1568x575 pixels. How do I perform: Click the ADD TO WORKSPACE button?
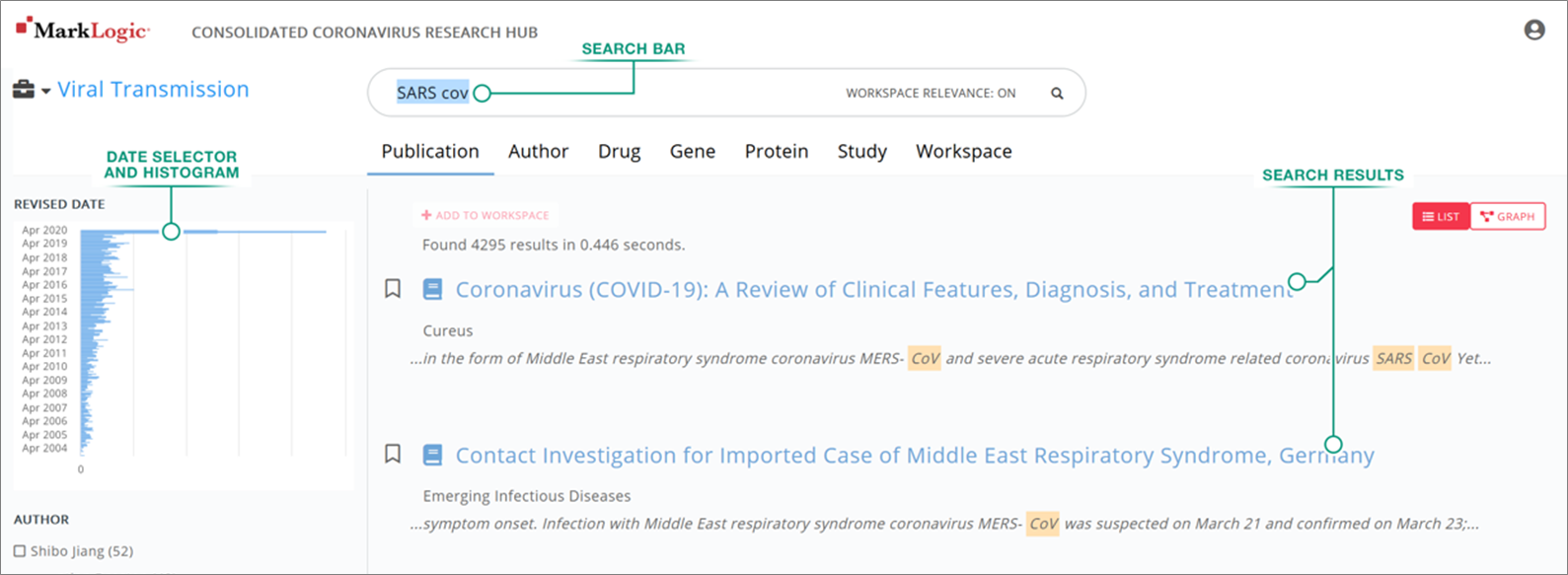coord(485,214)
